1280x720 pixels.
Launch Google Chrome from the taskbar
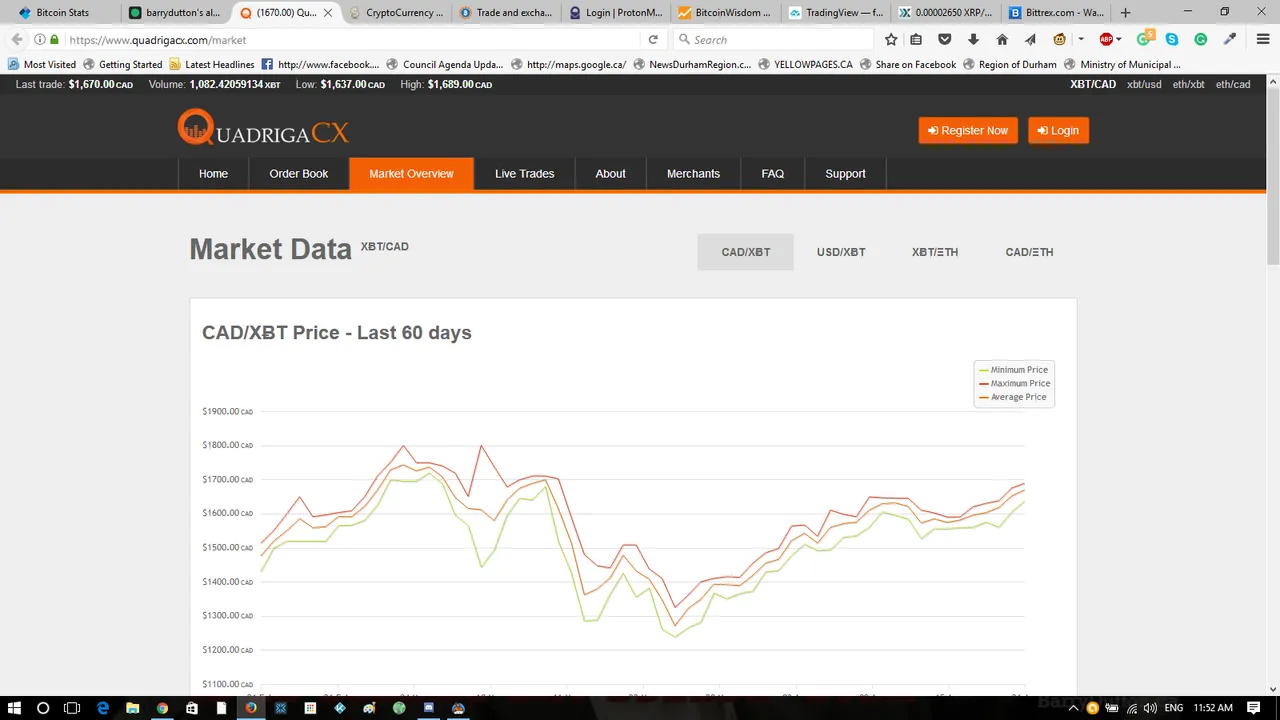click(x=162, y=708)
